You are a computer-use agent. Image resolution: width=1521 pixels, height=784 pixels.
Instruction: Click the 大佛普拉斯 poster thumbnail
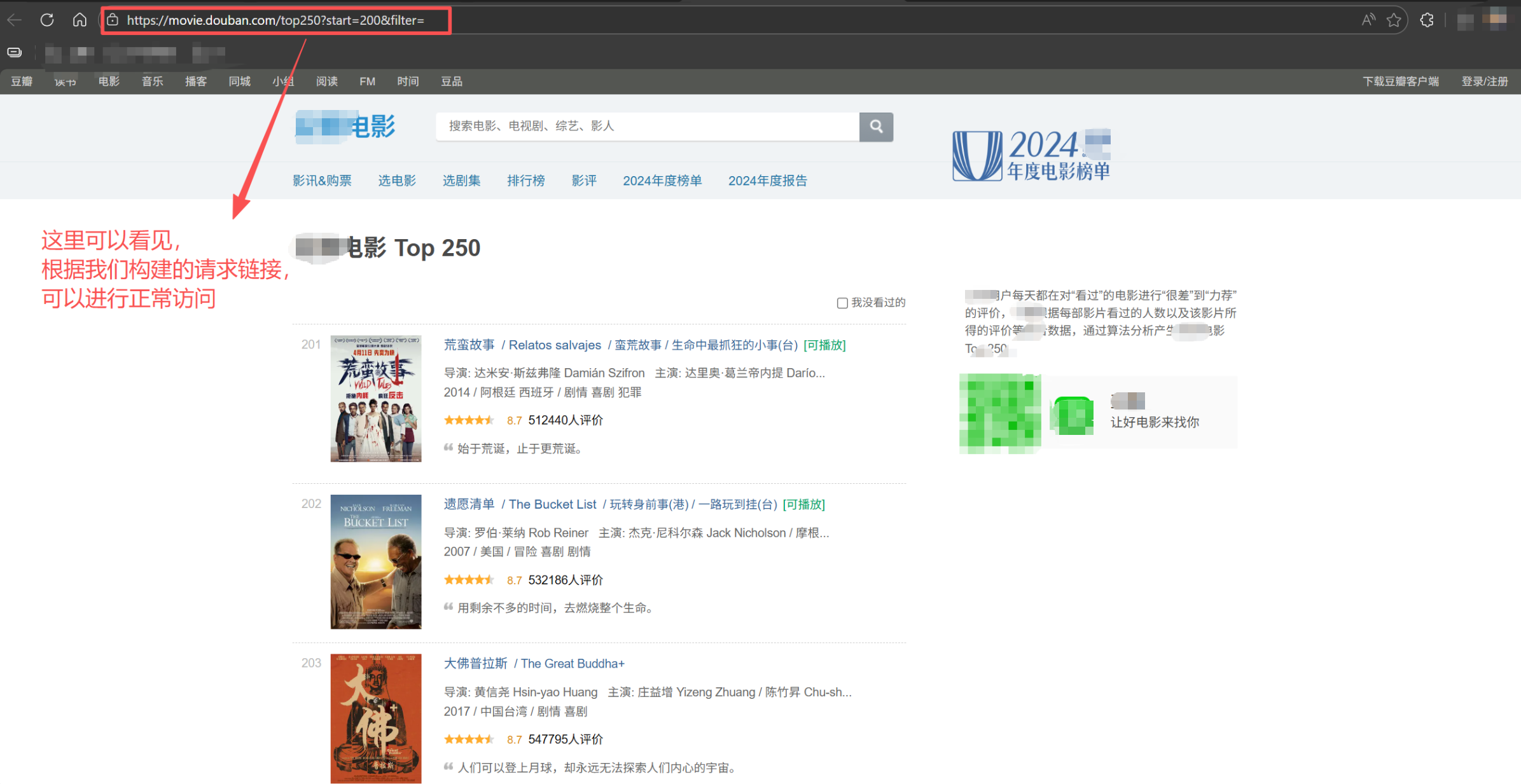pos(375,719)
